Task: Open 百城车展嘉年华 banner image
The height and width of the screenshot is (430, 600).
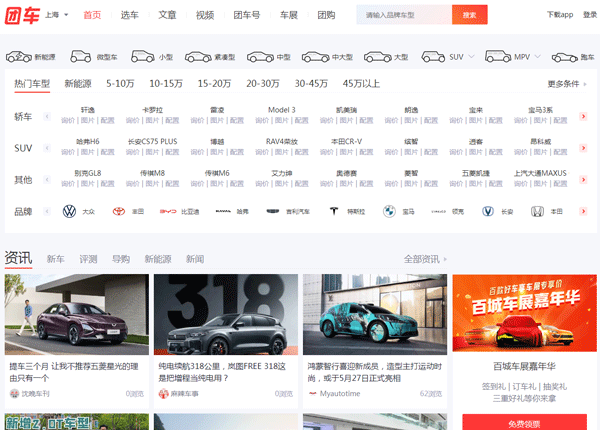Action: coord(524,313)
